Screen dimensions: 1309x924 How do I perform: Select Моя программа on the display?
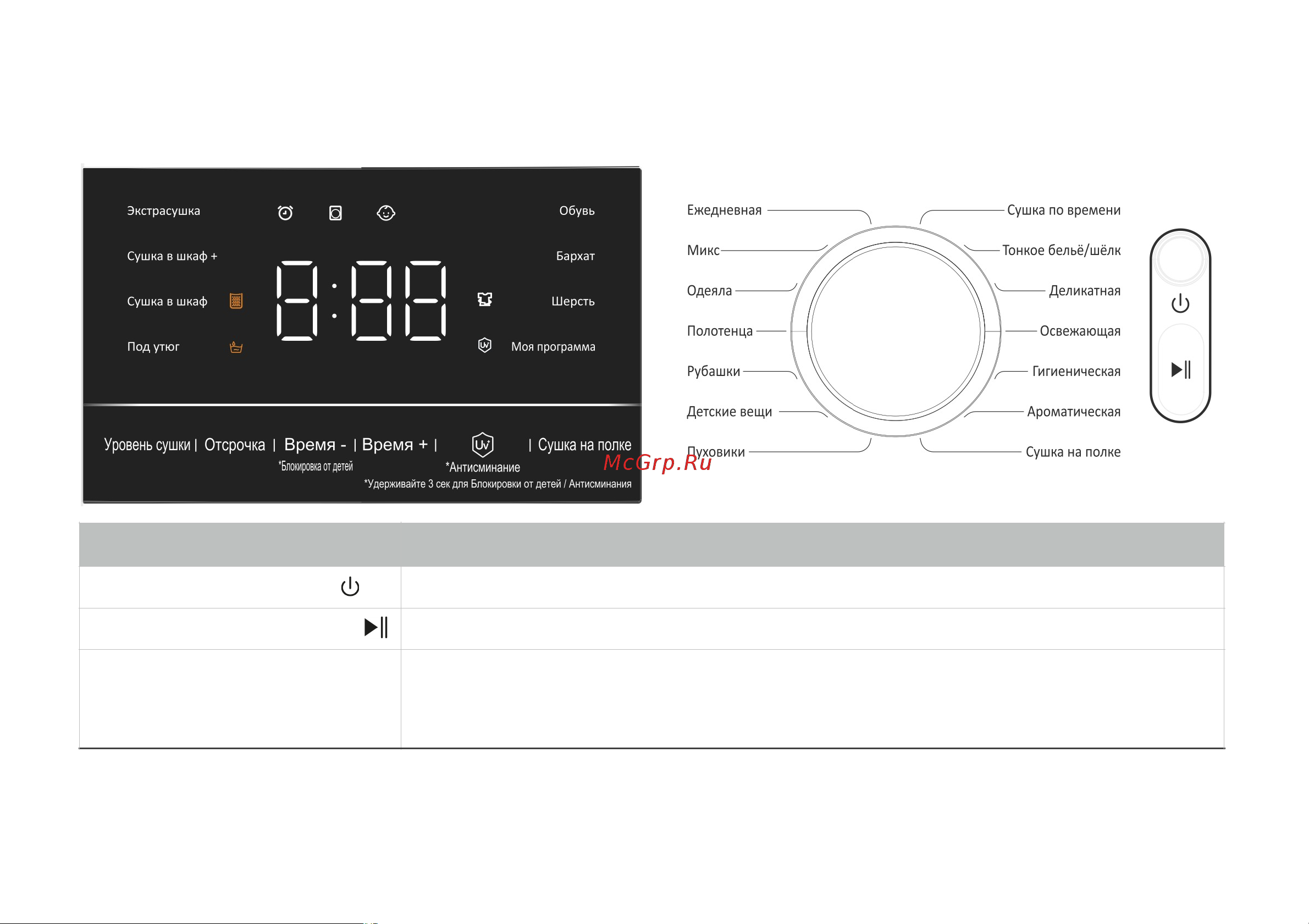tap(553, 347)
